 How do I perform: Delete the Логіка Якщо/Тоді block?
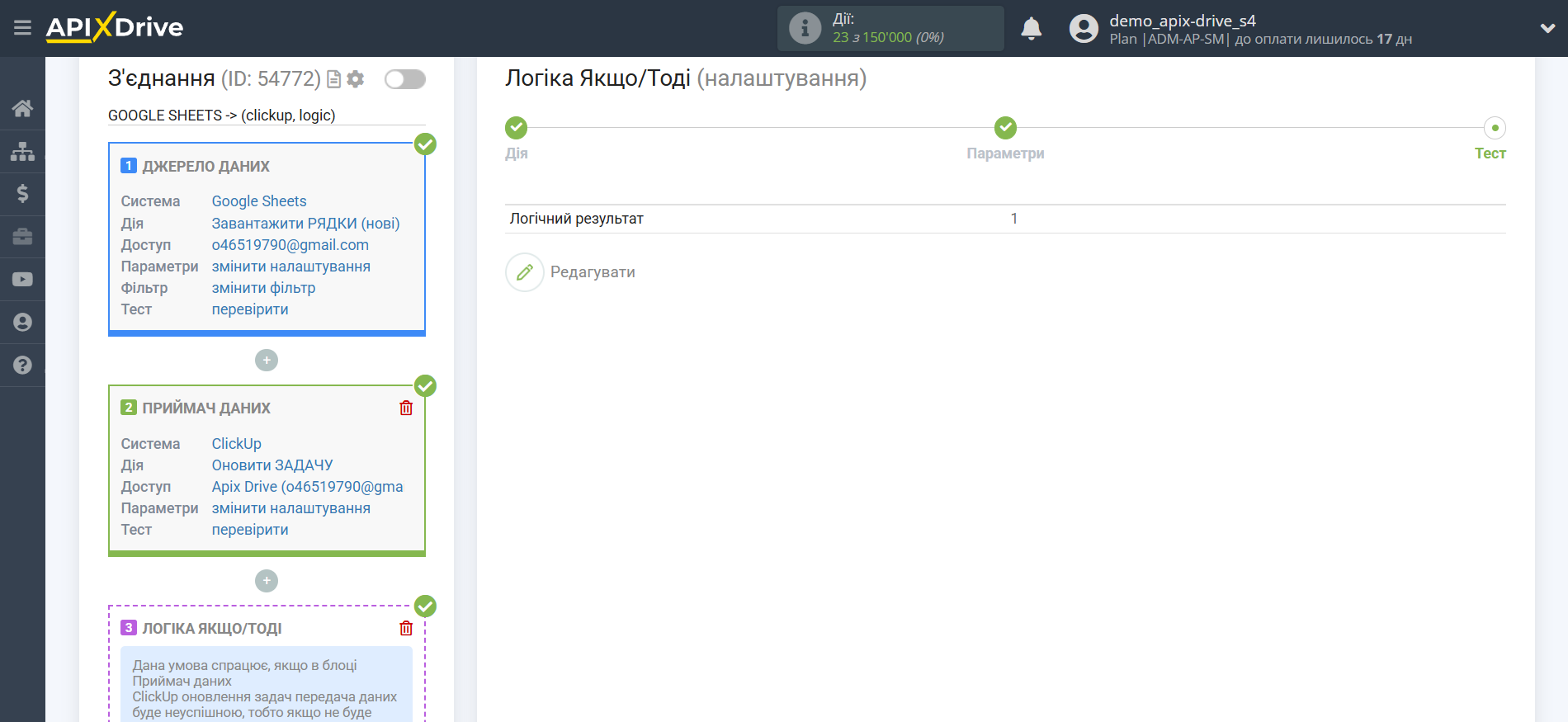(406, 629)
